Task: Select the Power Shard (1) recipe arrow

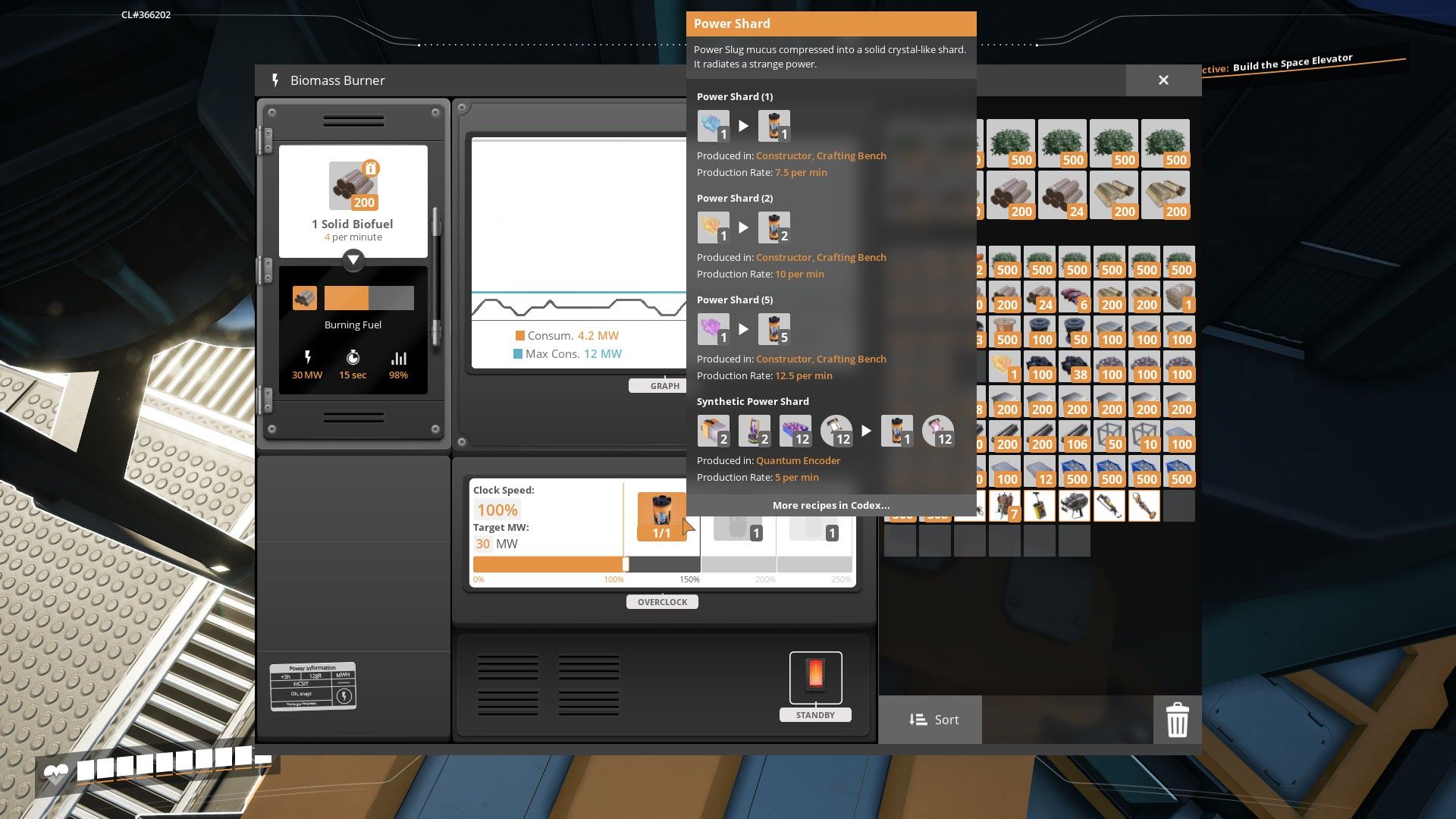Action: pyautogui.click(x=743, y=124)
